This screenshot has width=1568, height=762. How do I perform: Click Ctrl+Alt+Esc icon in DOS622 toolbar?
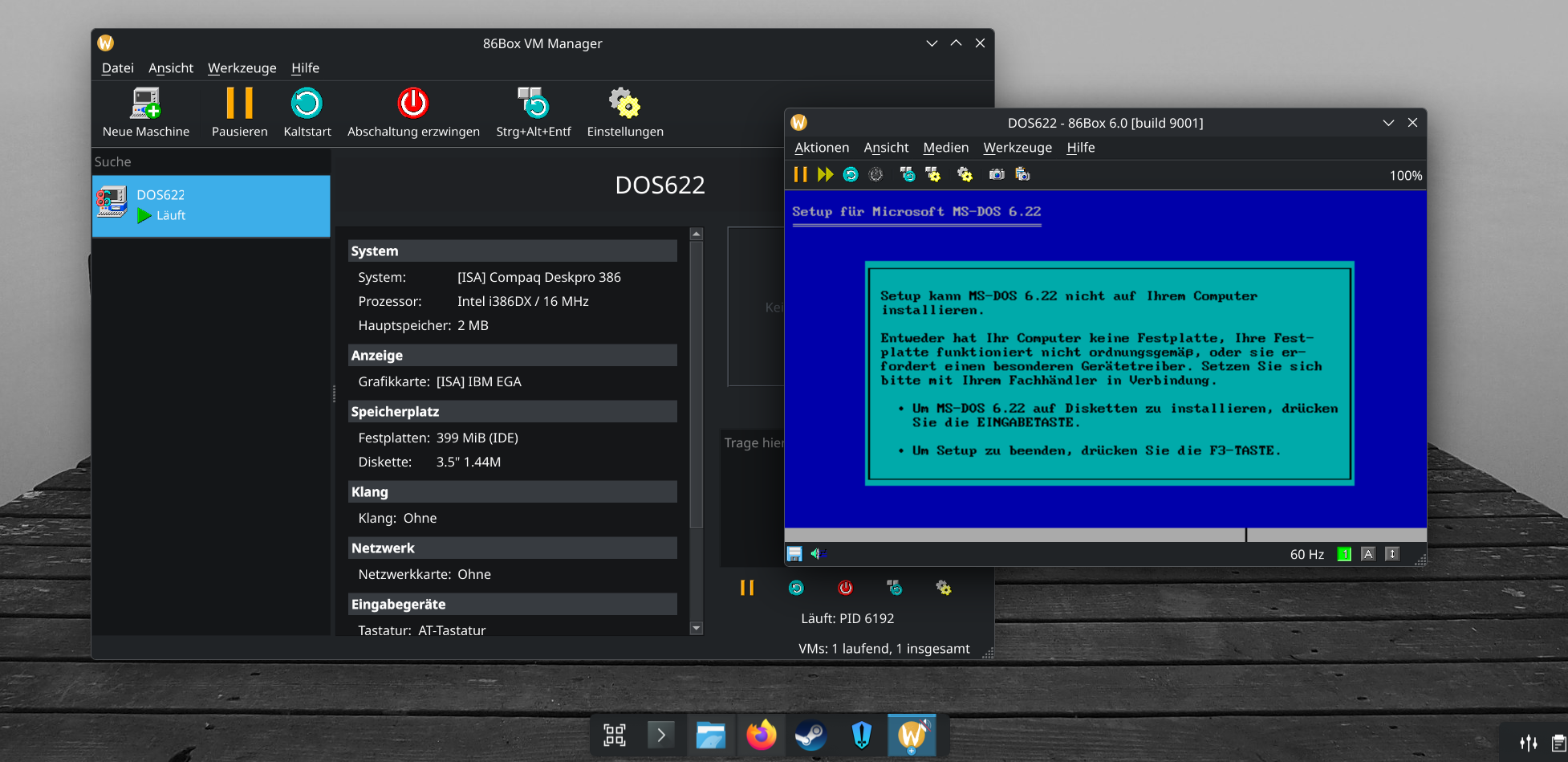tap(933, 174)
